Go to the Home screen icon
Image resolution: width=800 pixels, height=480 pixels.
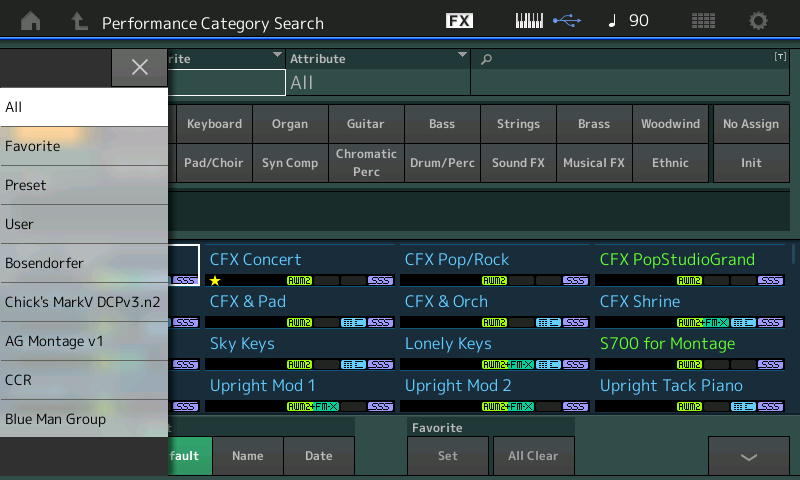pyautogui.click(x=31, y=21)
